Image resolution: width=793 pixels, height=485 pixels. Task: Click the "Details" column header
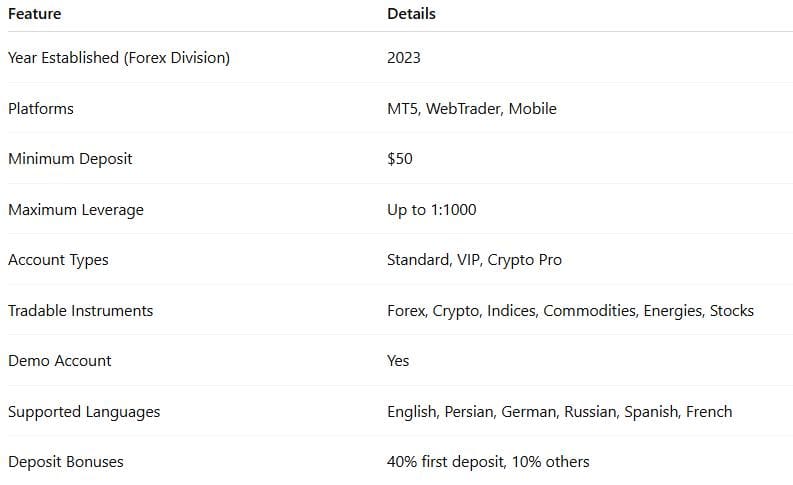(411, 14)
